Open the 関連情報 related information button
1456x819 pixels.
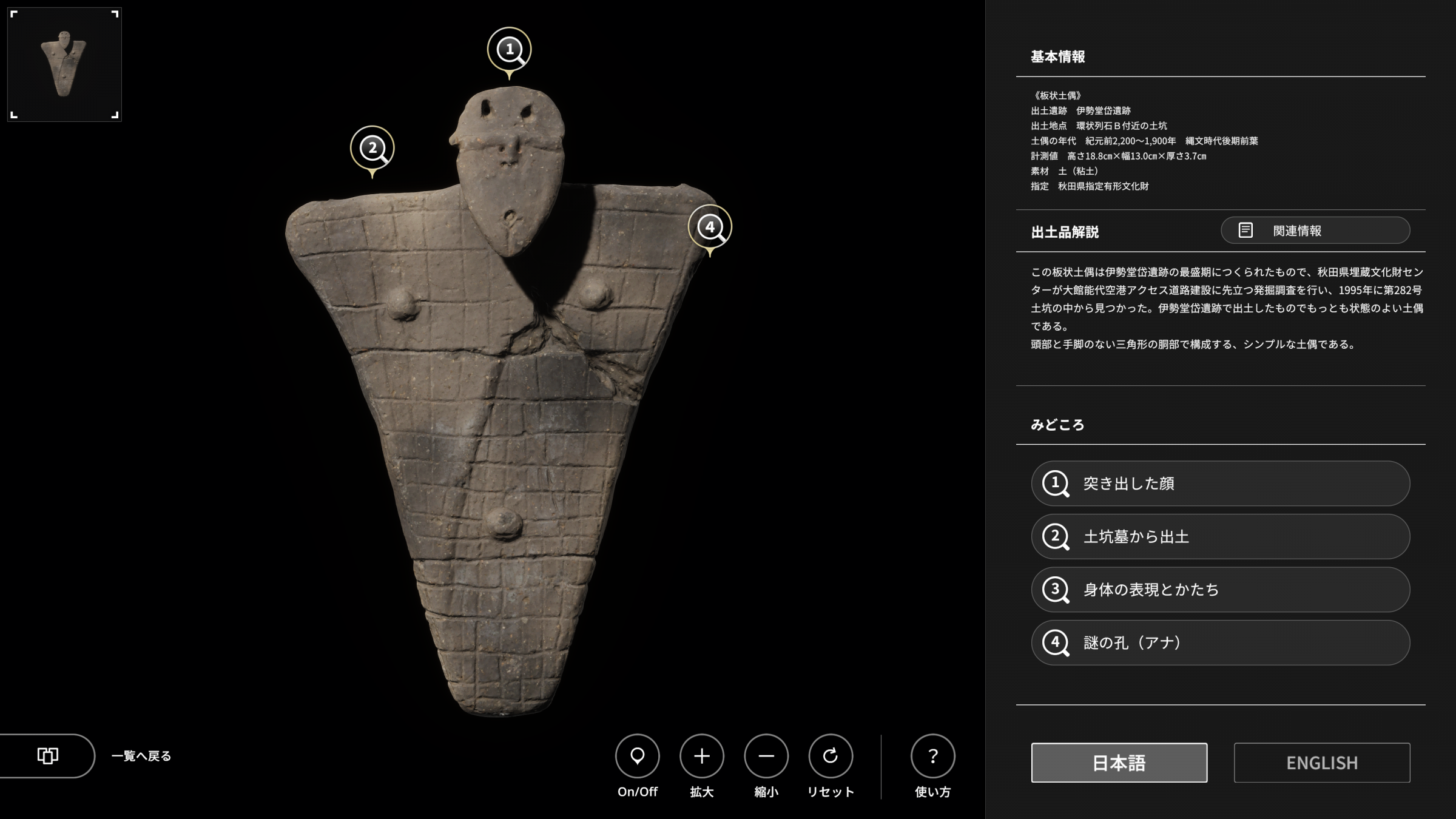[x=1315, y=231]
